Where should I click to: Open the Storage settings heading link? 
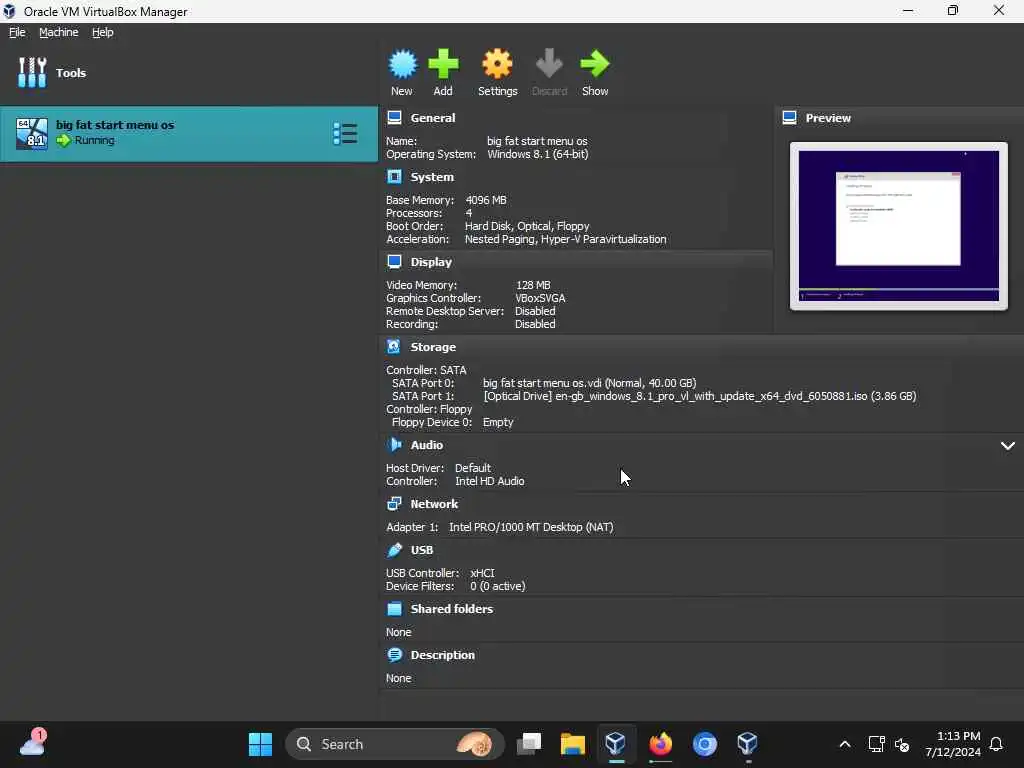(x=433, y=347)
